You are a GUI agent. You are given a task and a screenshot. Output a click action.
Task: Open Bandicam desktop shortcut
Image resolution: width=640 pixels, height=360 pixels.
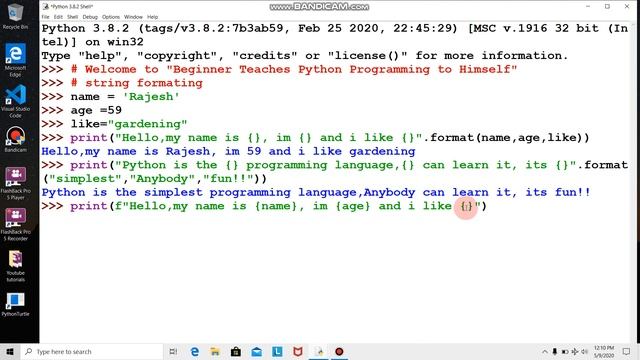coord(15,139)
